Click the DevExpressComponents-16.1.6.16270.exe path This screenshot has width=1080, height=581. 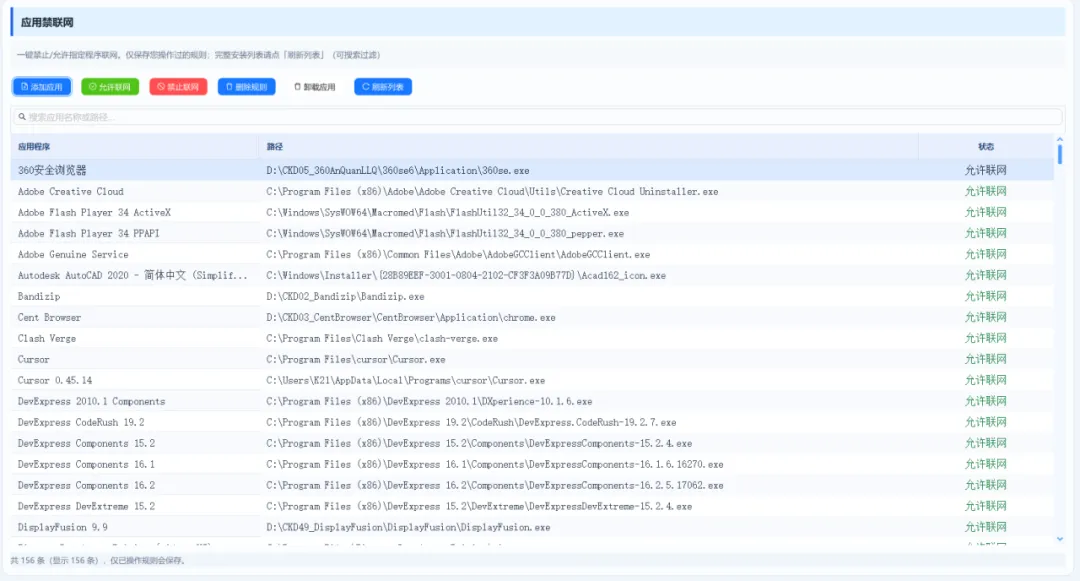click(x=495, y=465)
